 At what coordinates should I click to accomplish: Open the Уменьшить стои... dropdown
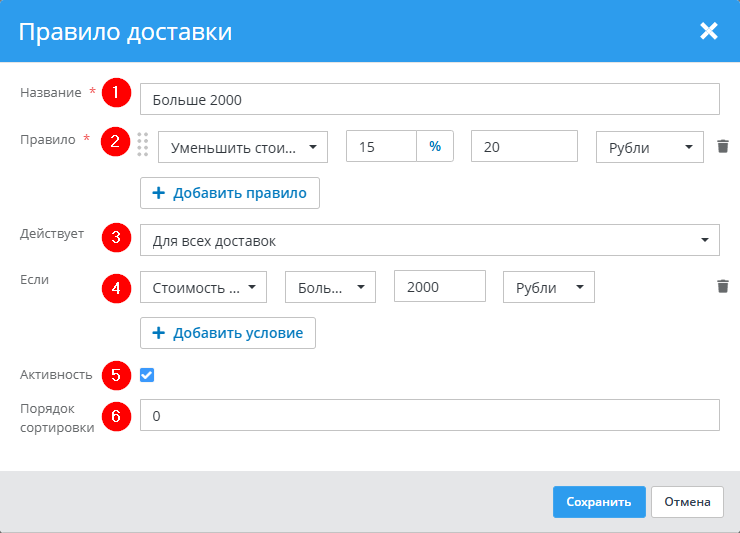coord(243,147)
